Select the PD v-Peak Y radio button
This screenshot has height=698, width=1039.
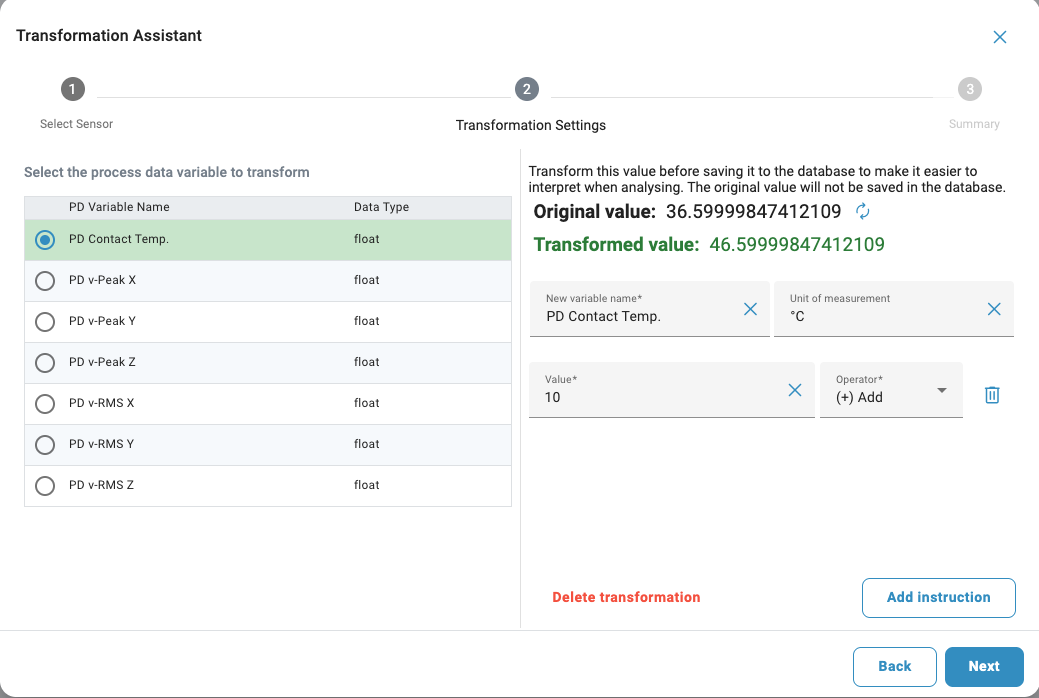(45, 322)
